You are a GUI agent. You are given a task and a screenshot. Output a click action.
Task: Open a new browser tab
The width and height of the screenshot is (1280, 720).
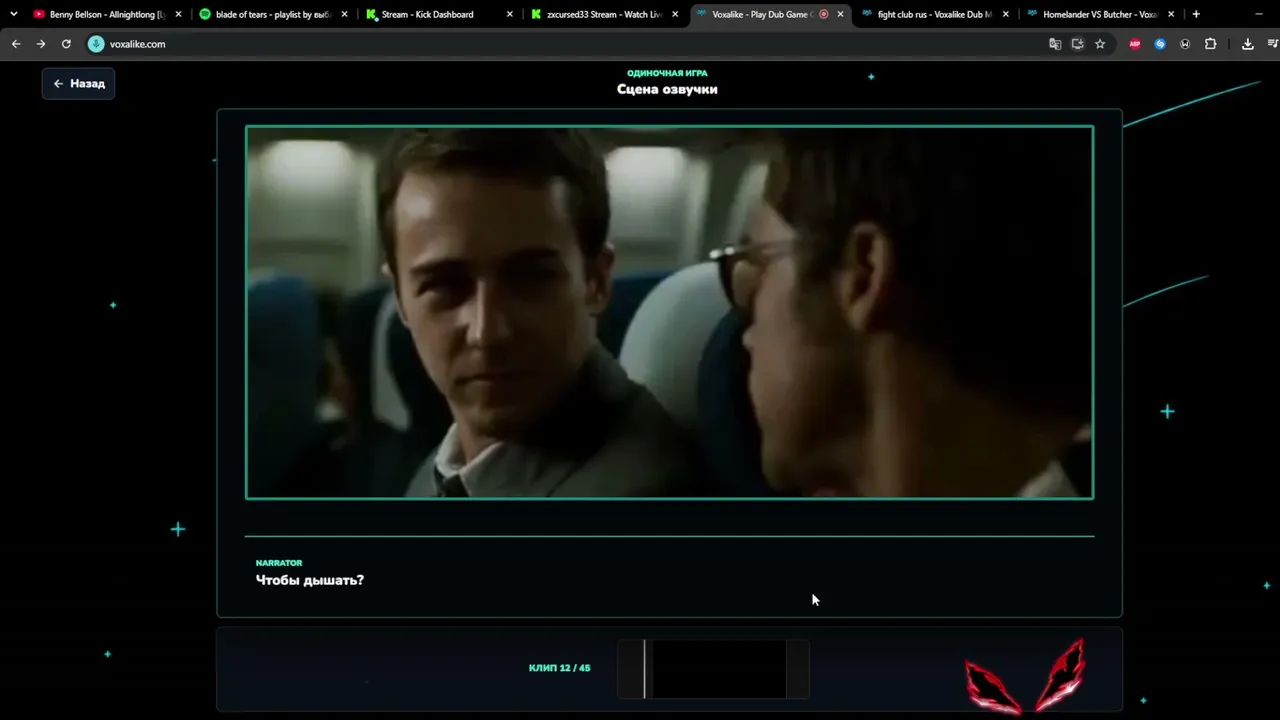point(1196,14)
